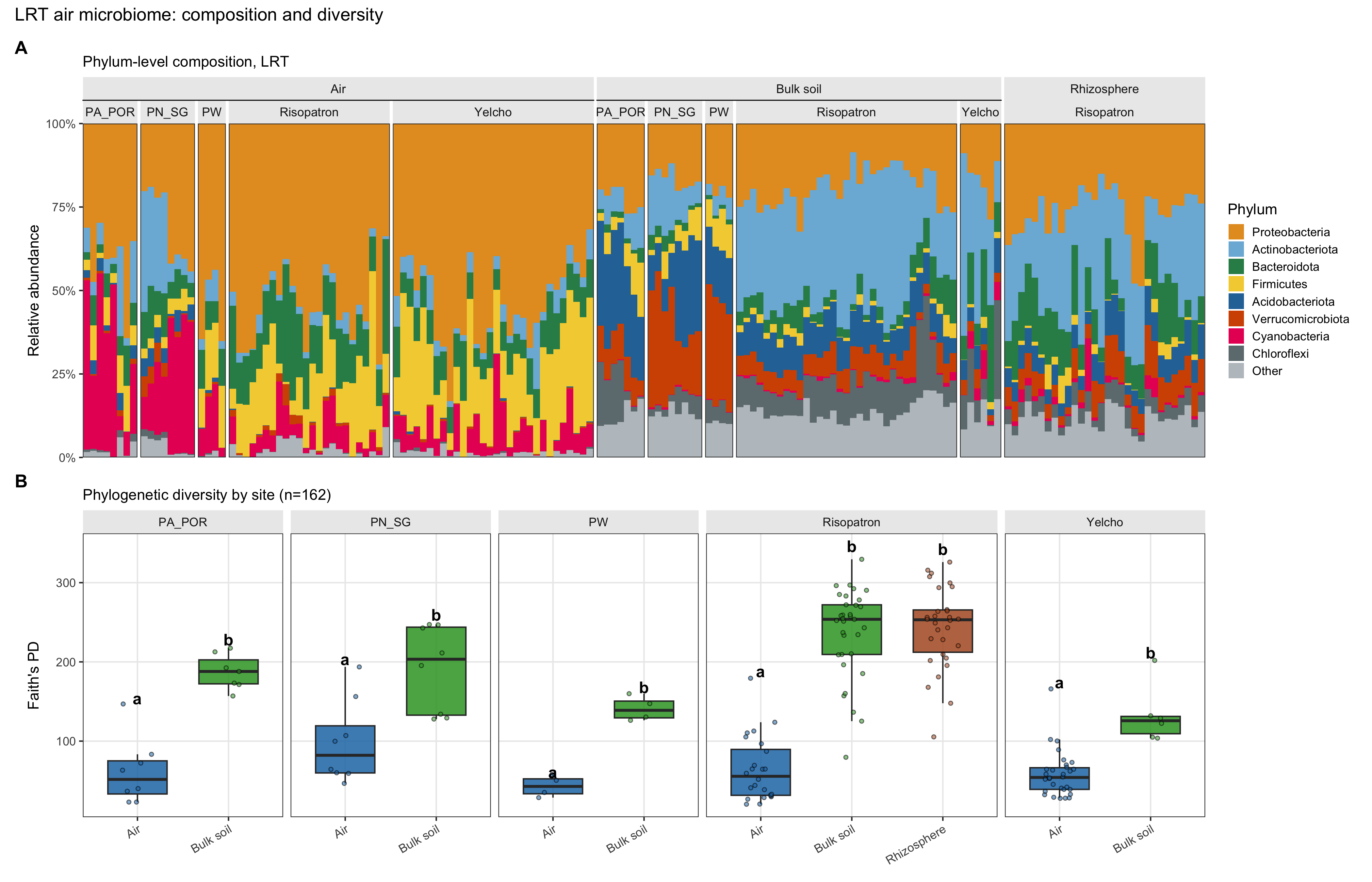This screenshot has width=1372, height=882.
Task: Click the "Risopatron" strip under the Bulk soil header
Action: [846, 112]
